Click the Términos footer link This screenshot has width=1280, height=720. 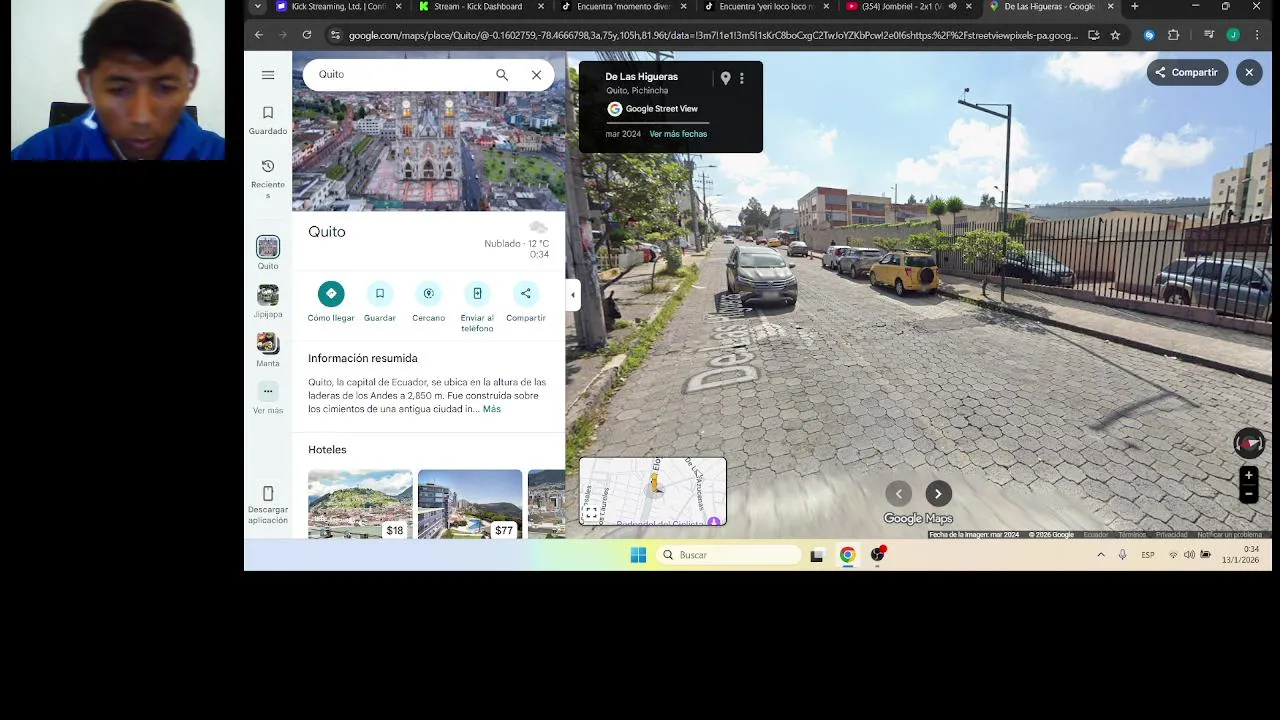pos(1132,535)
